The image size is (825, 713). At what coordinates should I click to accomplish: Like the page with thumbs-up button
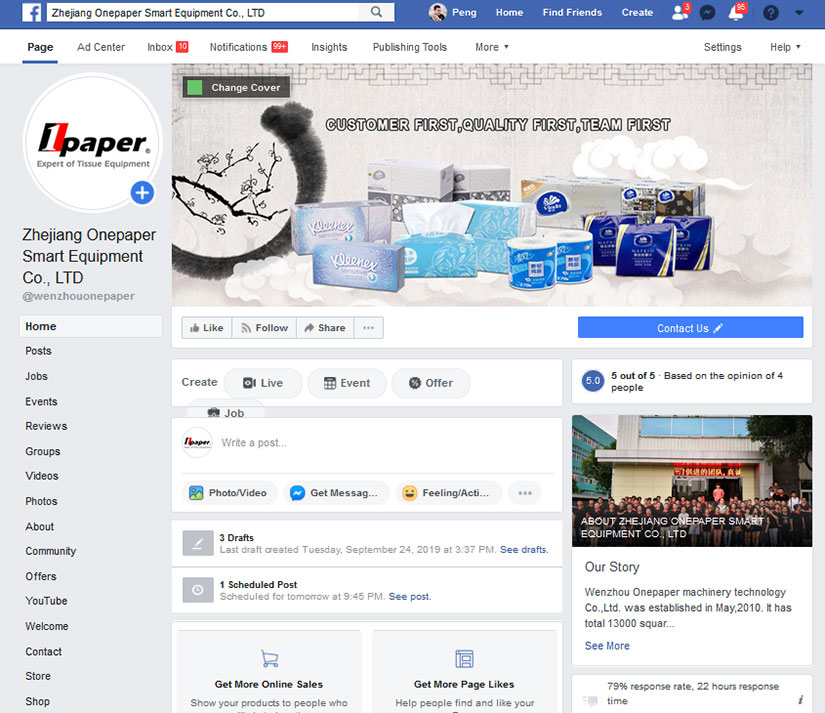pos(207,328)
